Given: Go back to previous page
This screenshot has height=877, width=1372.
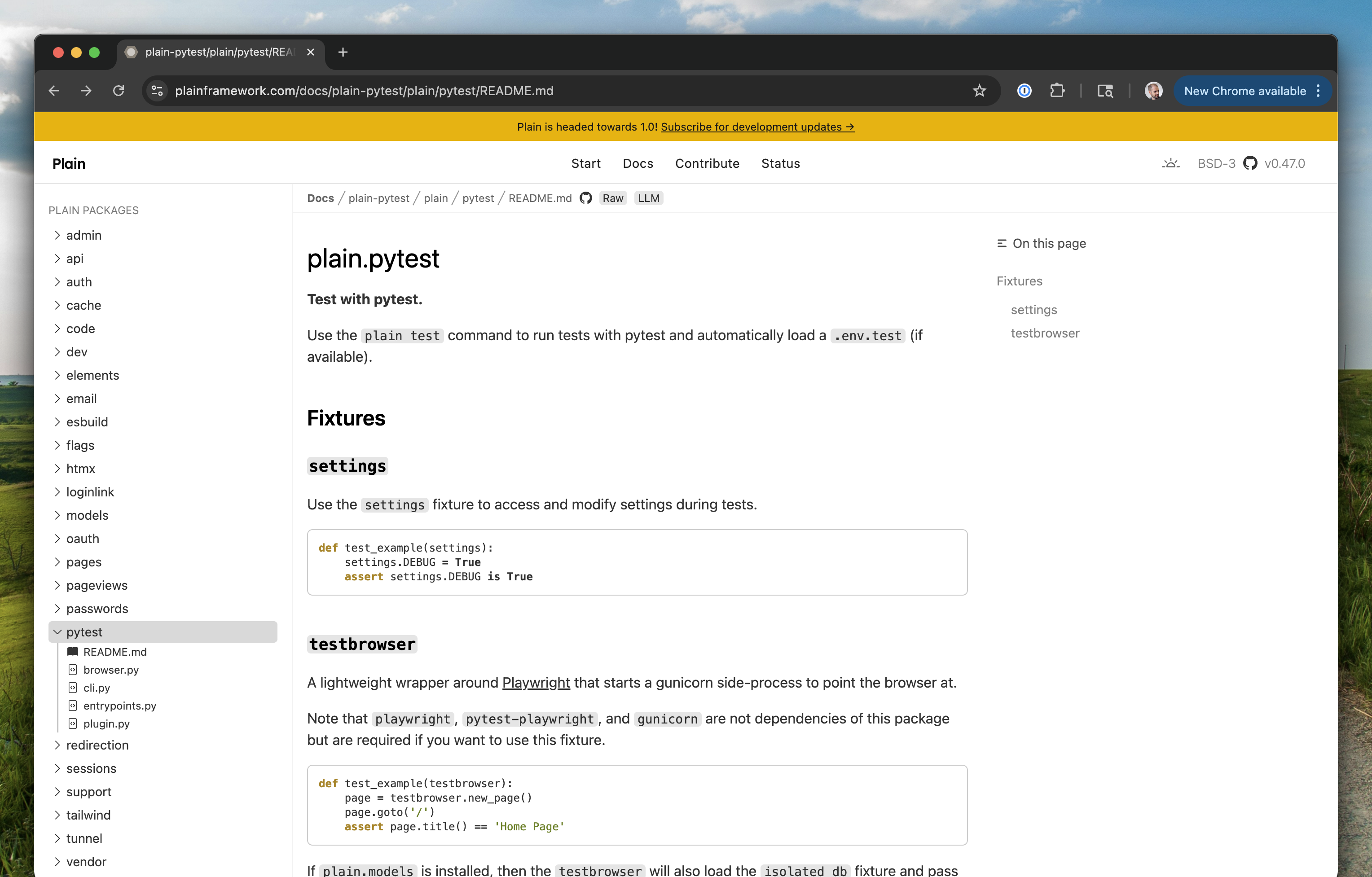Looking at the screenshot, I should (x=54, y=91).
